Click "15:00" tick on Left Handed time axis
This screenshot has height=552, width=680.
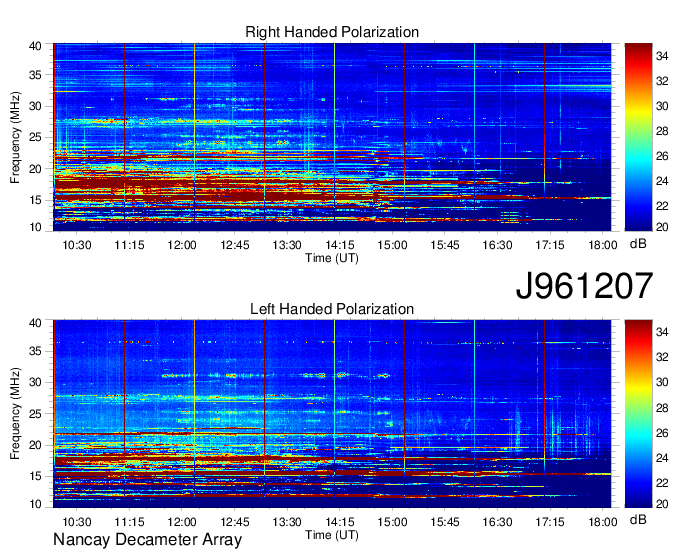point(392,522)
